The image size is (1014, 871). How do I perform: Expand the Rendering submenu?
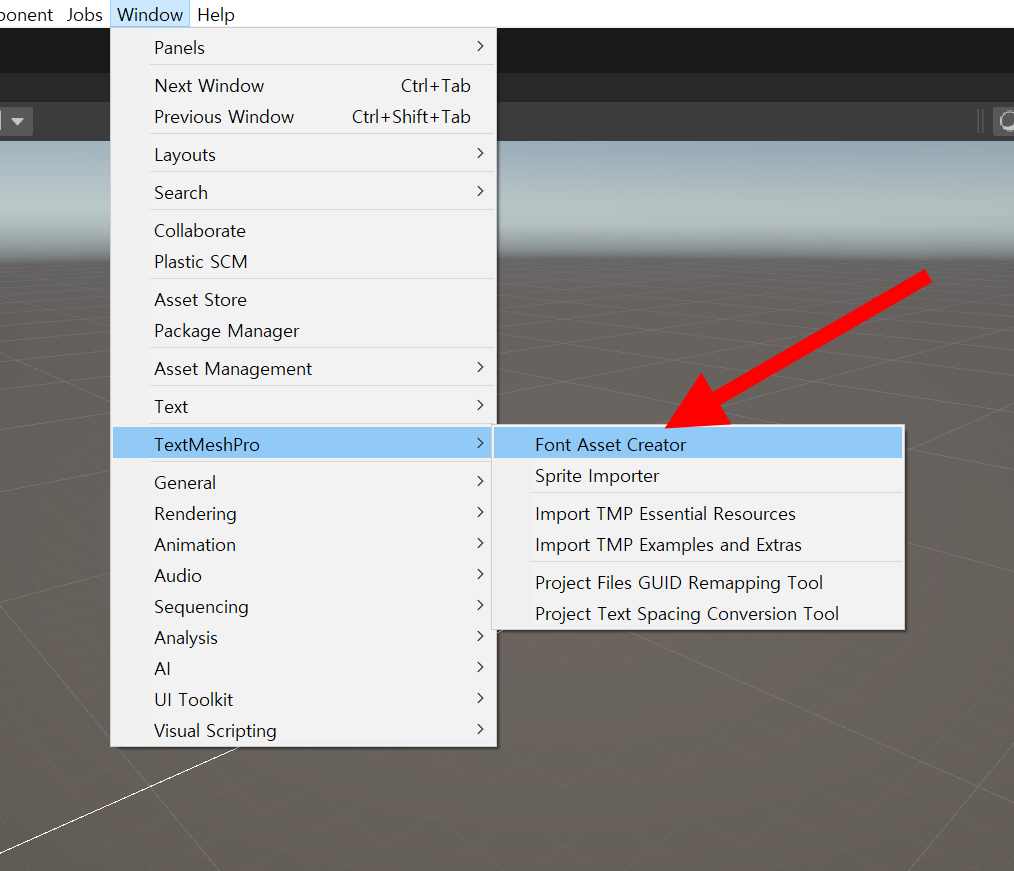point(304,513)
